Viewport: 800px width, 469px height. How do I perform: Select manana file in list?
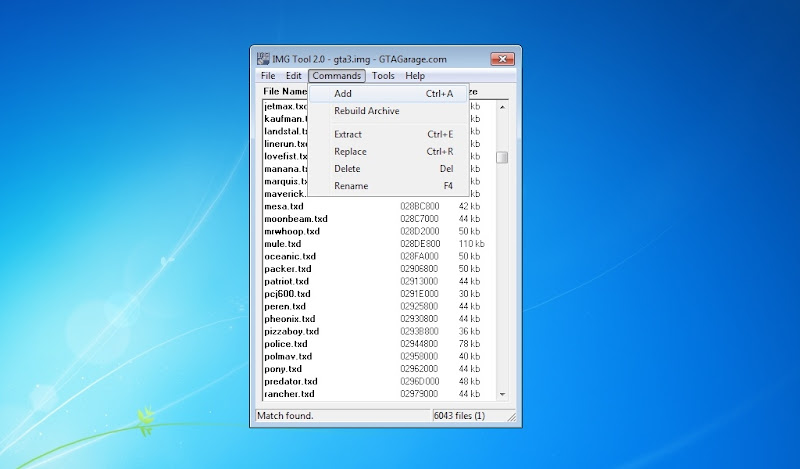pos(286,169)
